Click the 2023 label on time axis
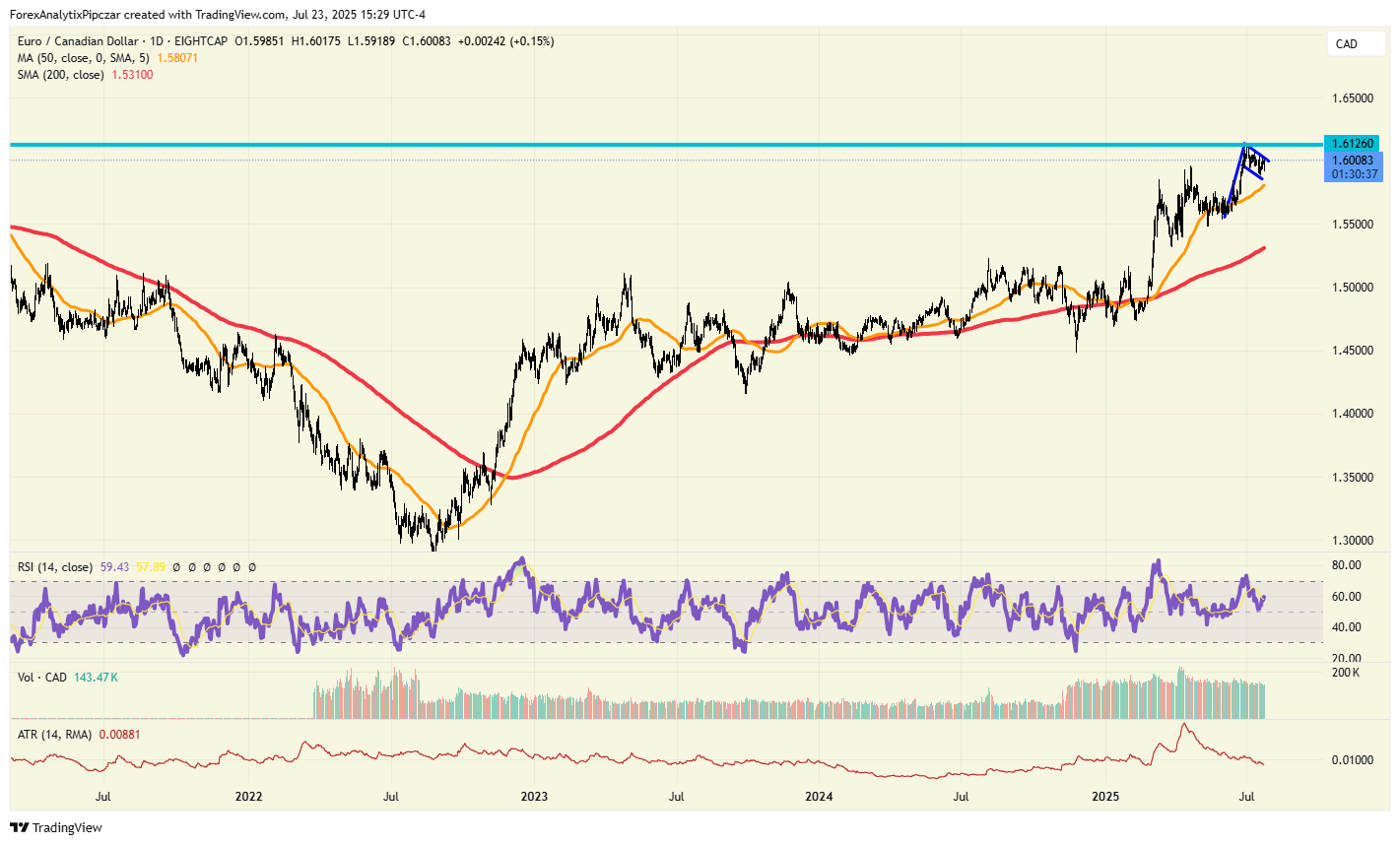 (x=534, y=796)
